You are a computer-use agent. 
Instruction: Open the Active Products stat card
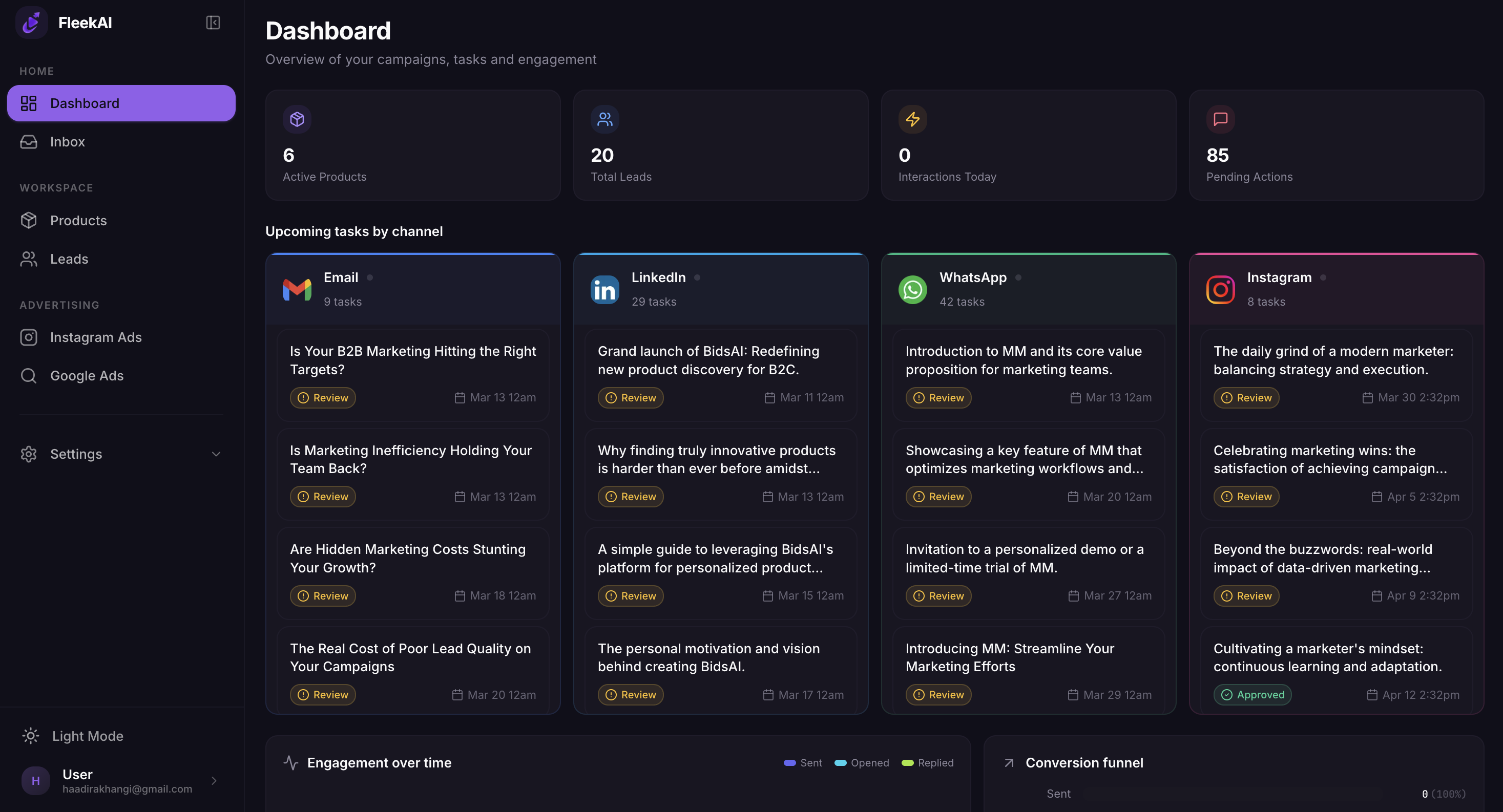click(x=413, y=145)
